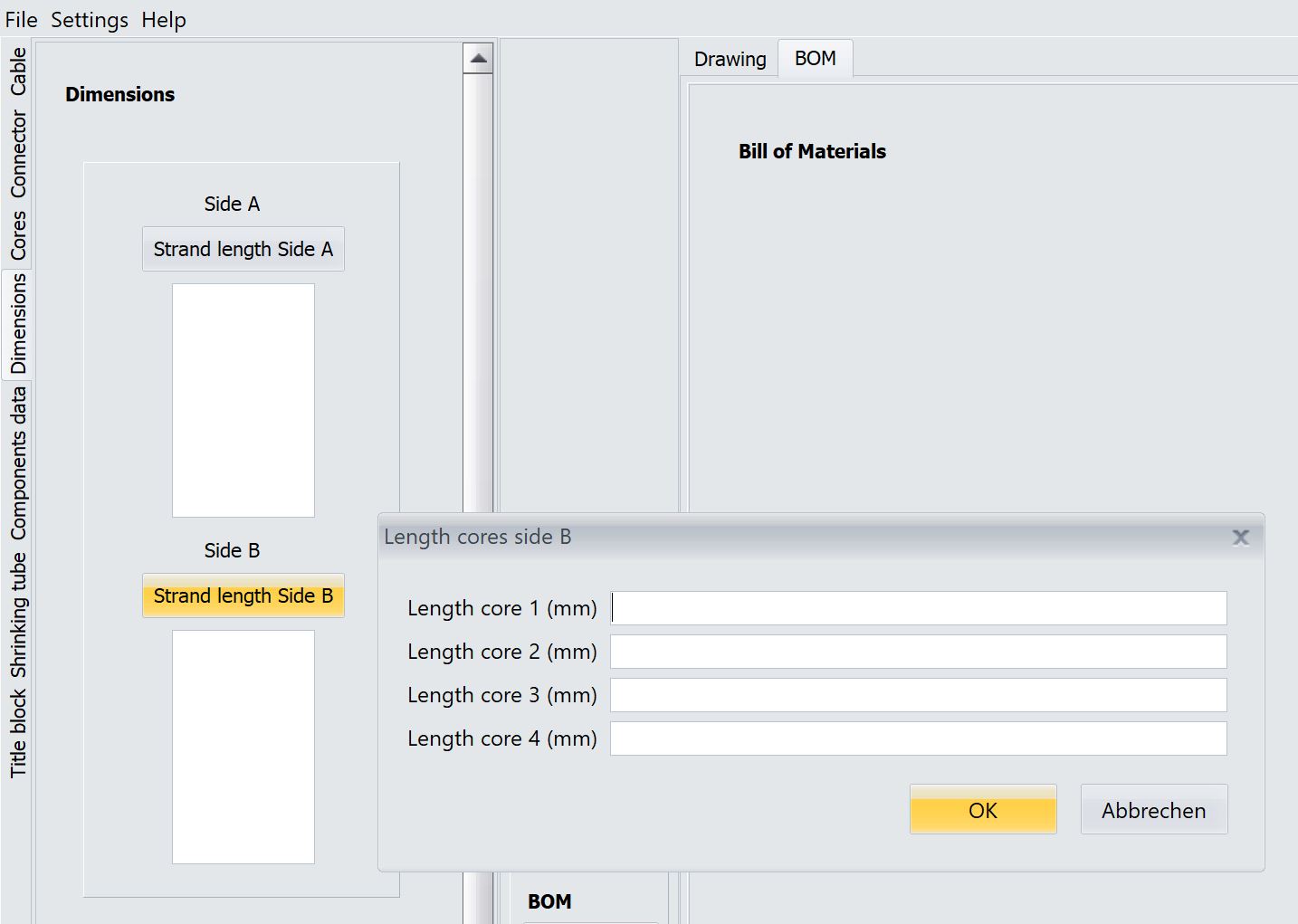Open the File menu
1298x924 pixels.
(21, 20)
